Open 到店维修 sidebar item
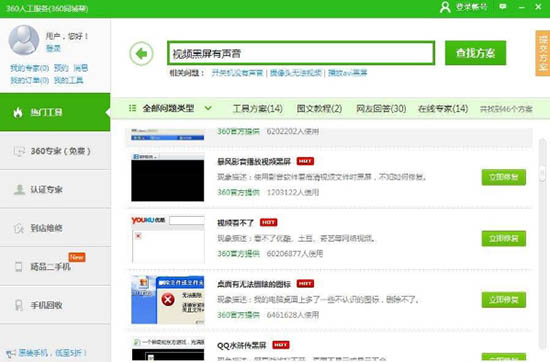The image size is (550, 362). [x=55, y=228]
